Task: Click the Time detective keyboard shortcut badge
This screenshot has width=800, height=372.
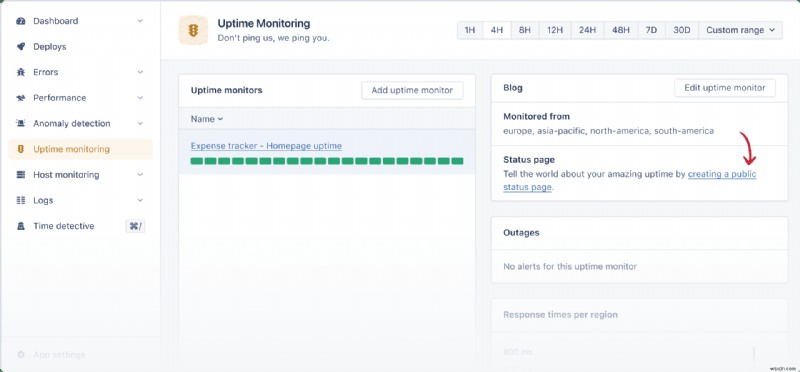Action: (135, 226)
